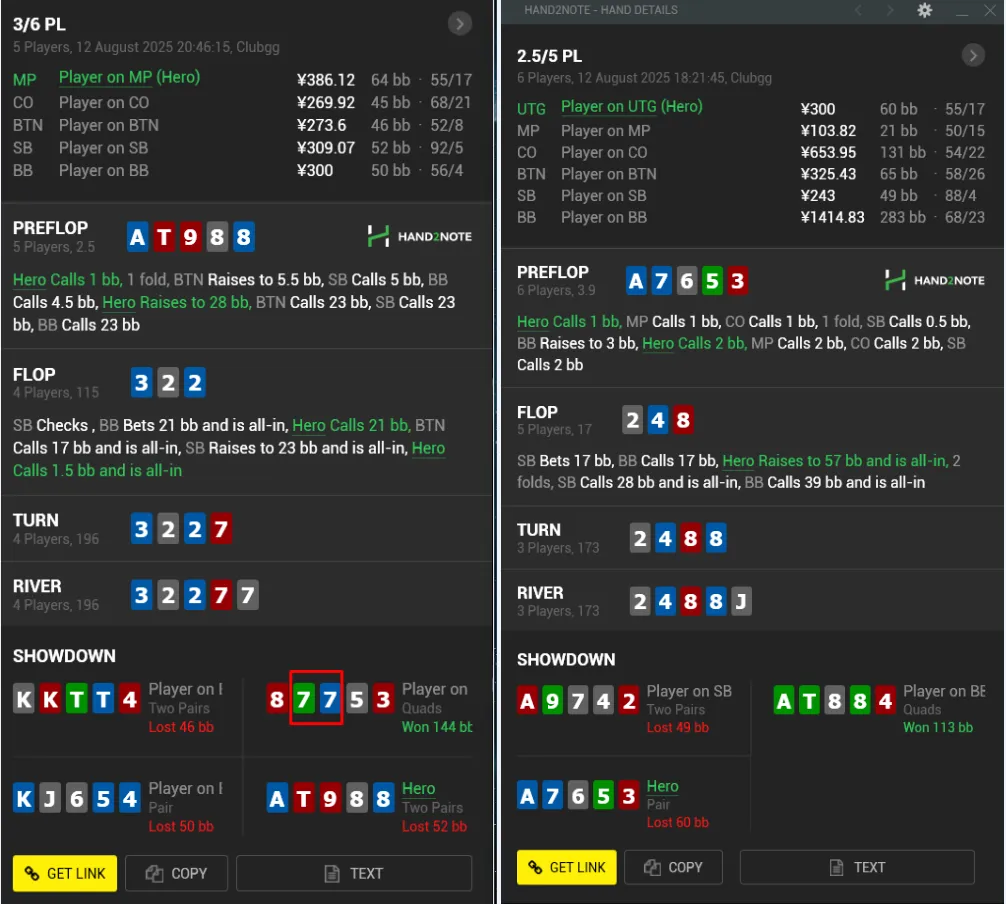Go to previous hand with left arrow
This screenshot has width=1006, height=904.
pyautogui.click(x=858, y=10)
